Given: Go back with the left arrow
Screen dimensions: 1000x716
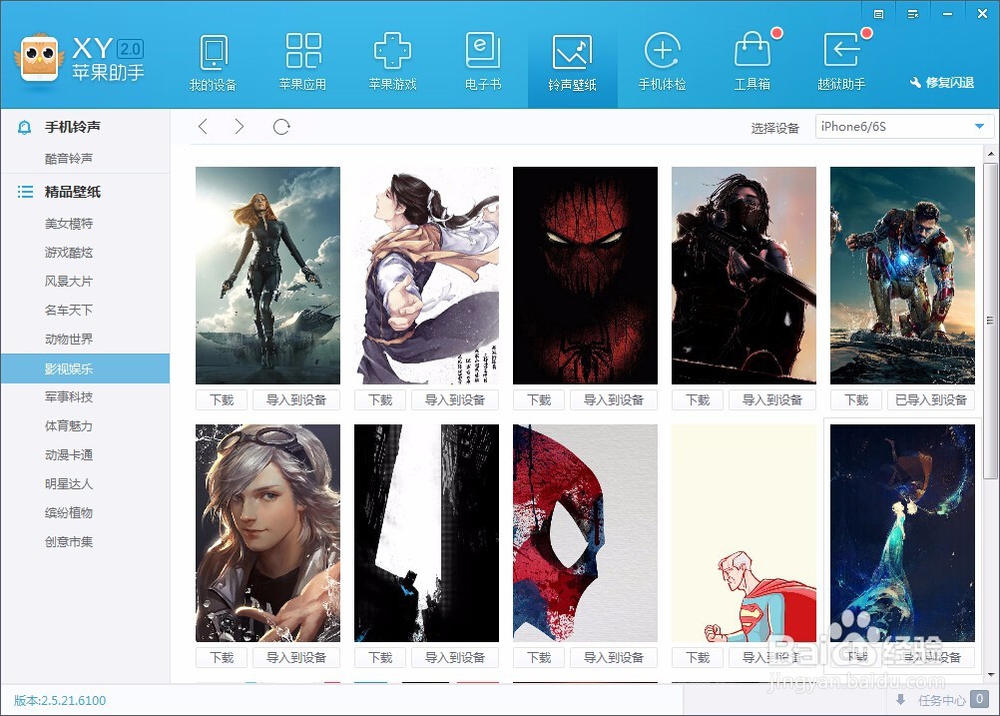Looking at the screenshot, I should tap(203, 126).
